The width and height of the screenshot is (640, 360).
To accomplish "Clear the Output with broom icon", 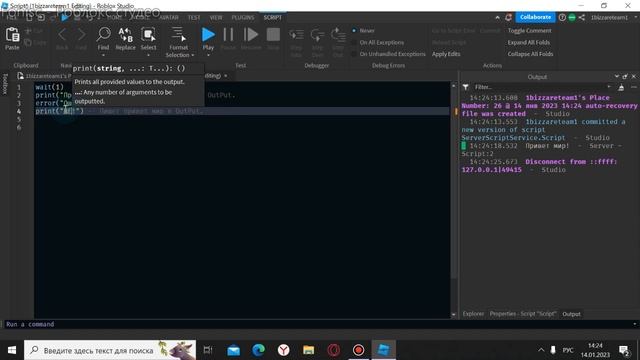I will point(621,87).
